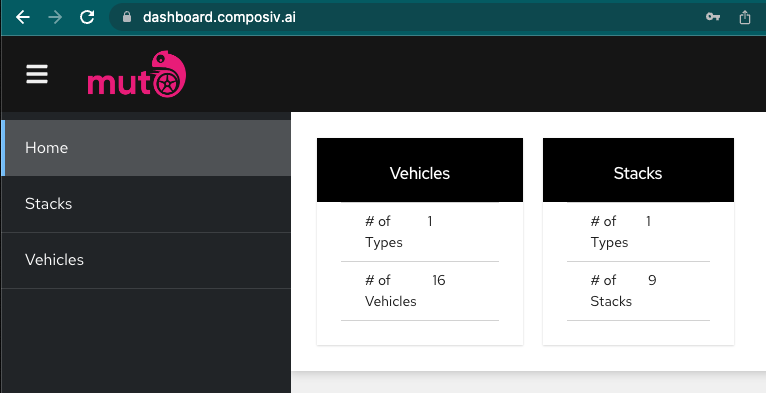Click the vehicle count value 16

439,280
